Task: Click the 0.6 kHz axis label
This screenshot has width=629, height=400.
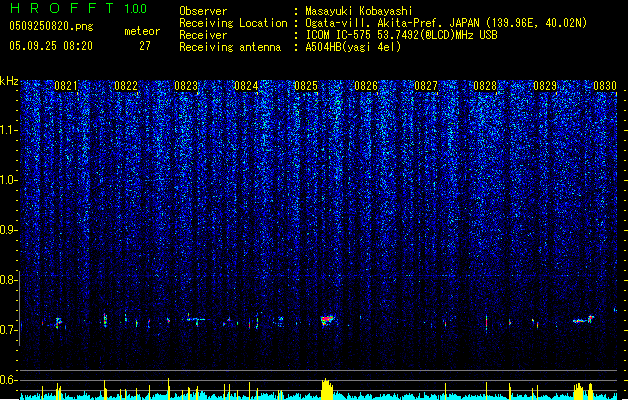Action: 9,380
